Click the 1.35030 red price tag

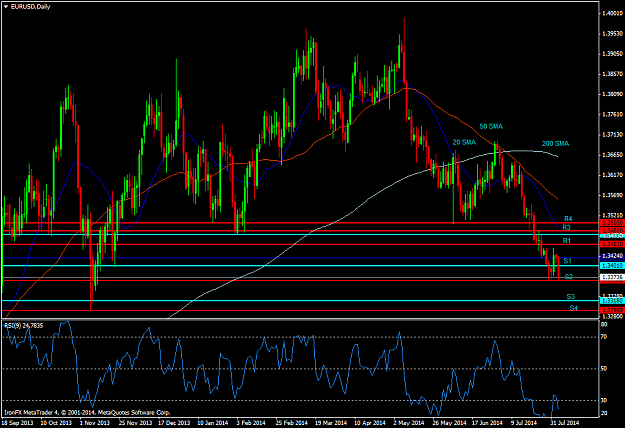point(611,223)
